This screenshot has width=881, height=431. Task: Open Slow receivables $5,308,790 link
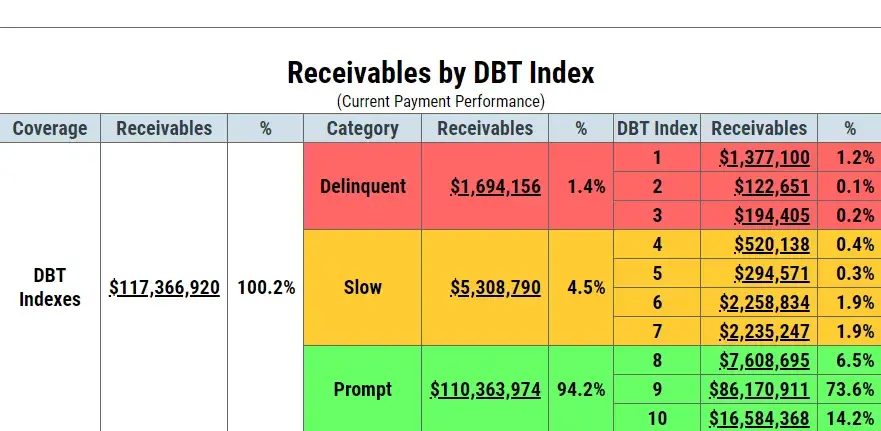tap(495, 288)
